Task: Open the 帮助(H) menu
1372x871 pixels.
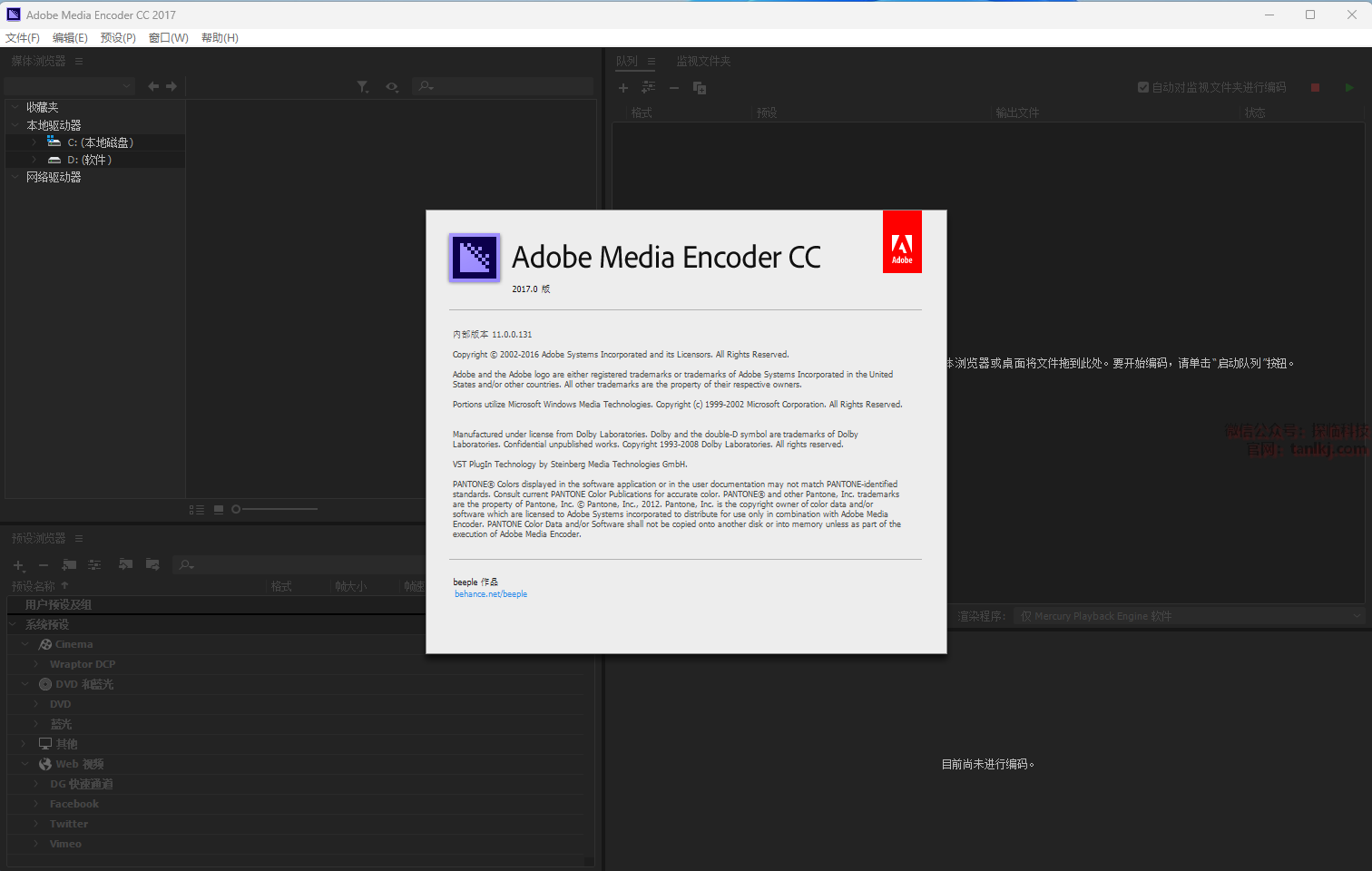Action: click(x=220, y=38)
